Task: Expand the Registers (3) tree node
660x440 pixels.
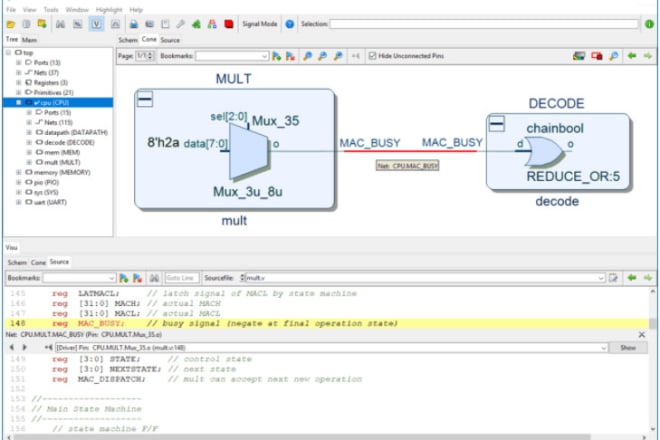Action: 19,83
